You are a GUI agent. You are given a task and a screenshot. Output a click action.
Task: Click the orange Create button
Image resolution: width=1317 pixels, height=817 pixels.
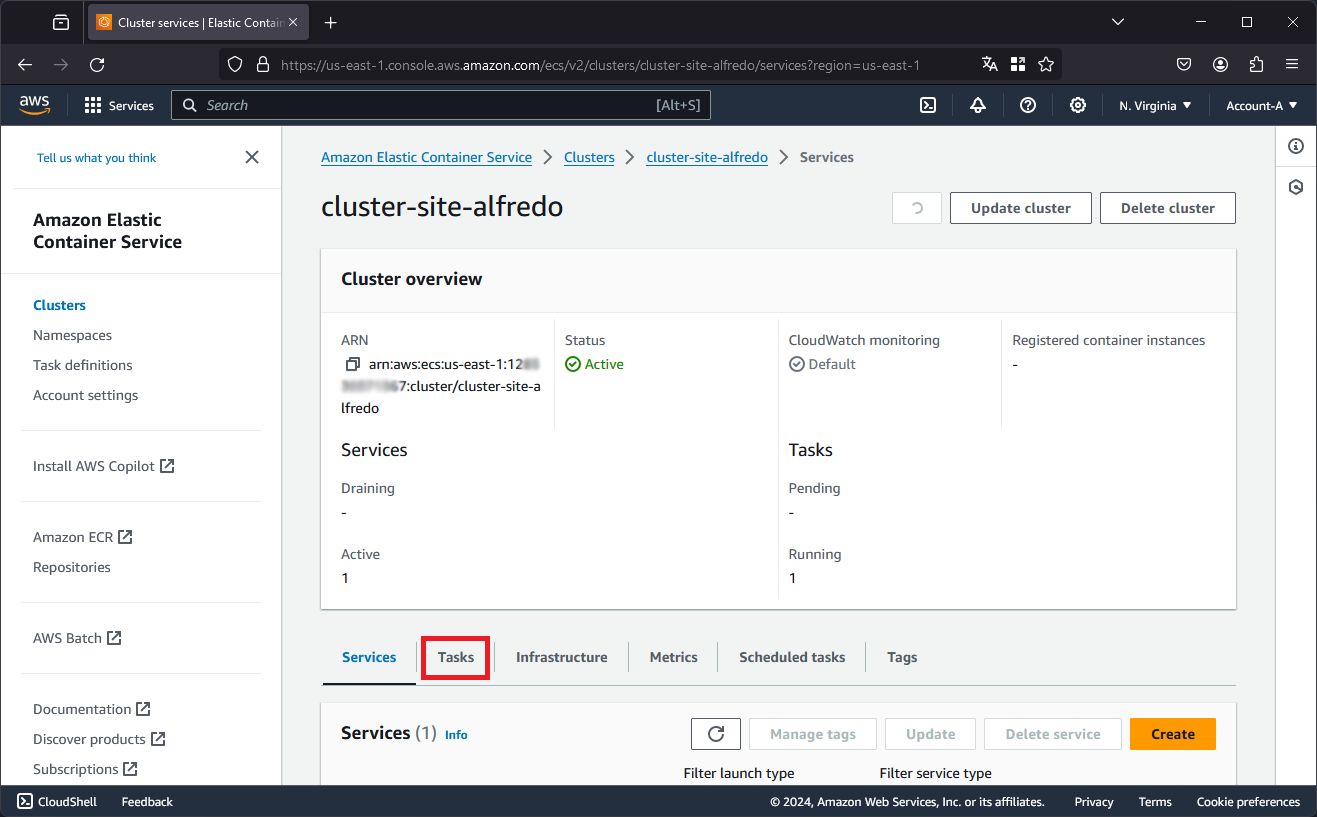[x=1173, y=734]
